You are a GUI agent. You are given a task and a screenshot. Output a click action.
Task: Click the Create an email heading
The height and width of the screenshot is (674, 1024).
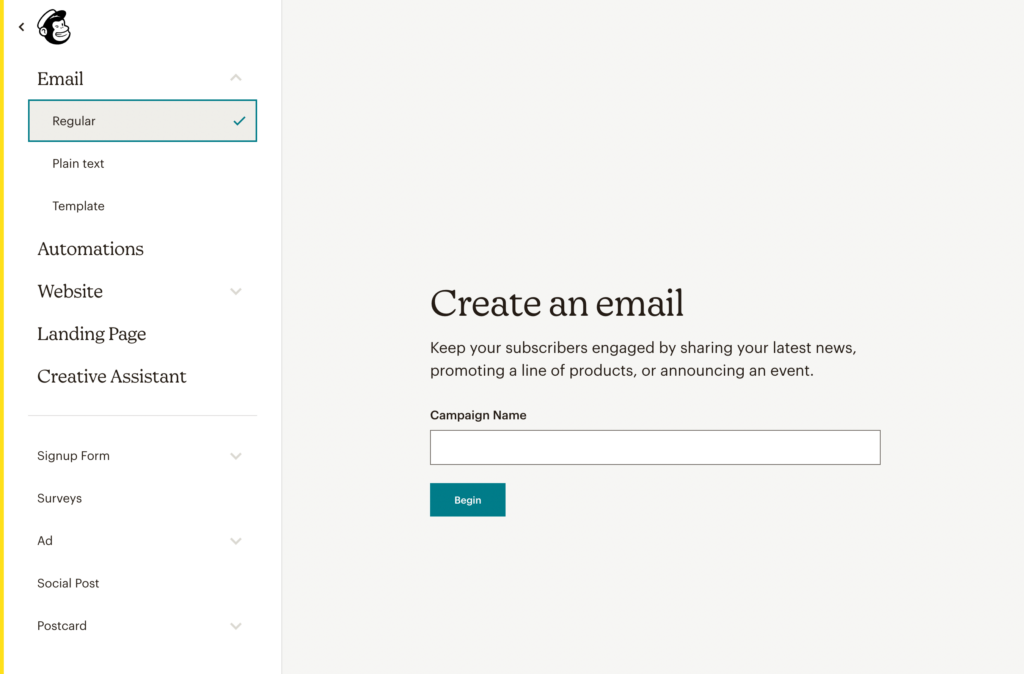[x=557, y=303]
